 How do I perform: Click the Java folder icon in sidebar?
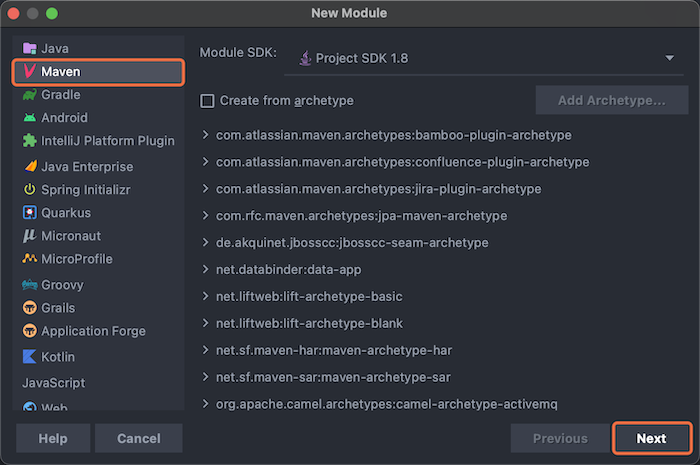click(x=29, y=48)
